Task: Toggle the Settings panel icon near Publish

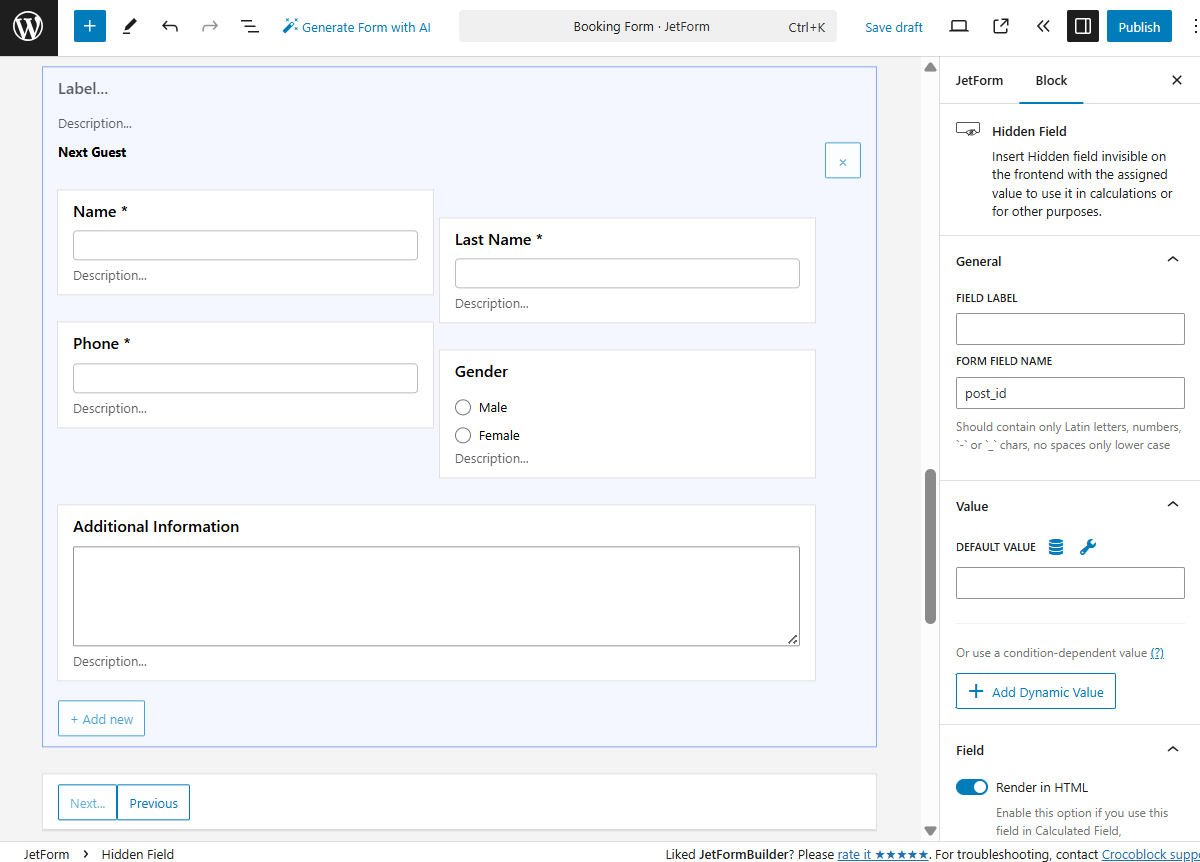Action: coord(1082,26)
